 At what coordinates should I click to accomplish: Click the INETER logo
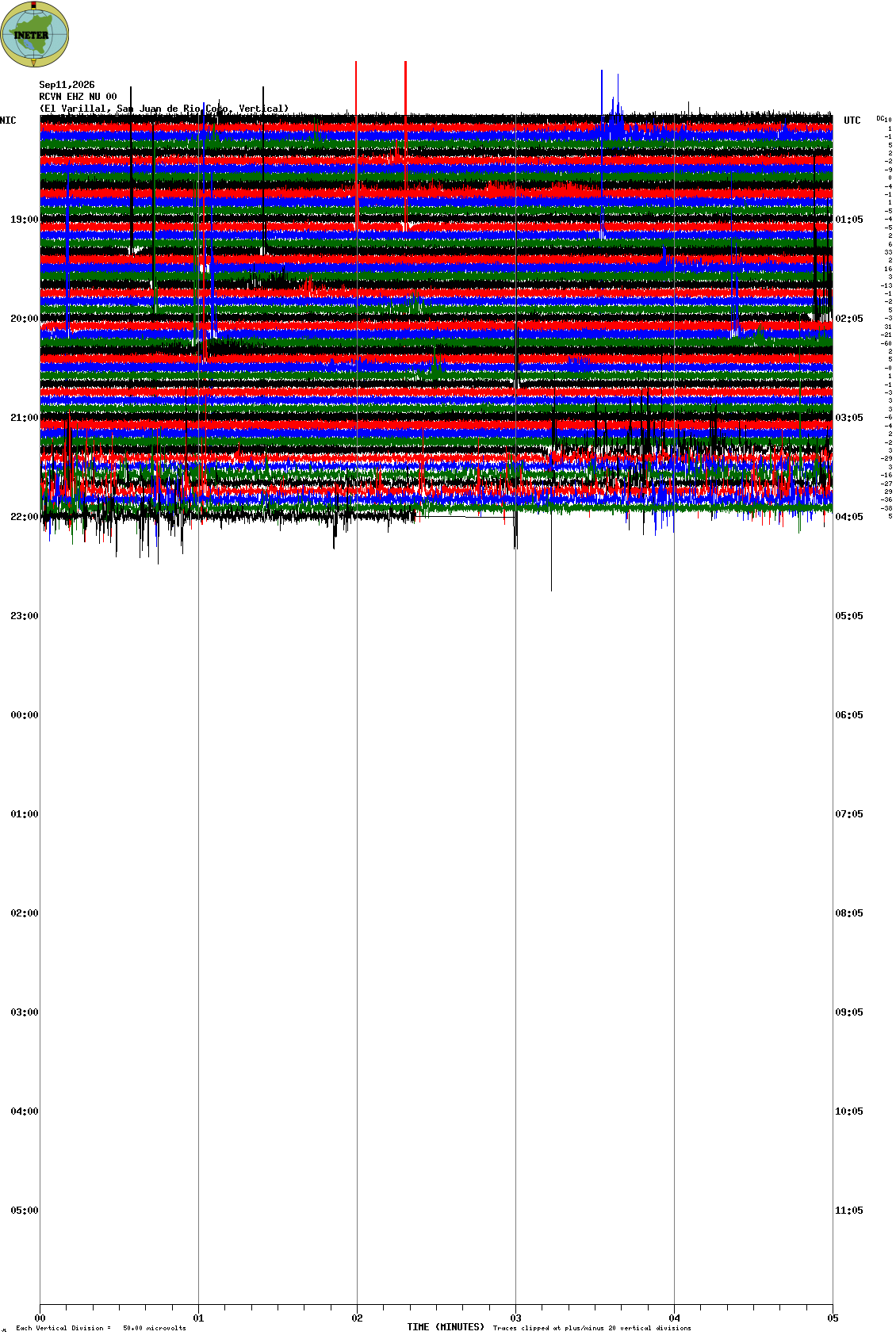35,34
